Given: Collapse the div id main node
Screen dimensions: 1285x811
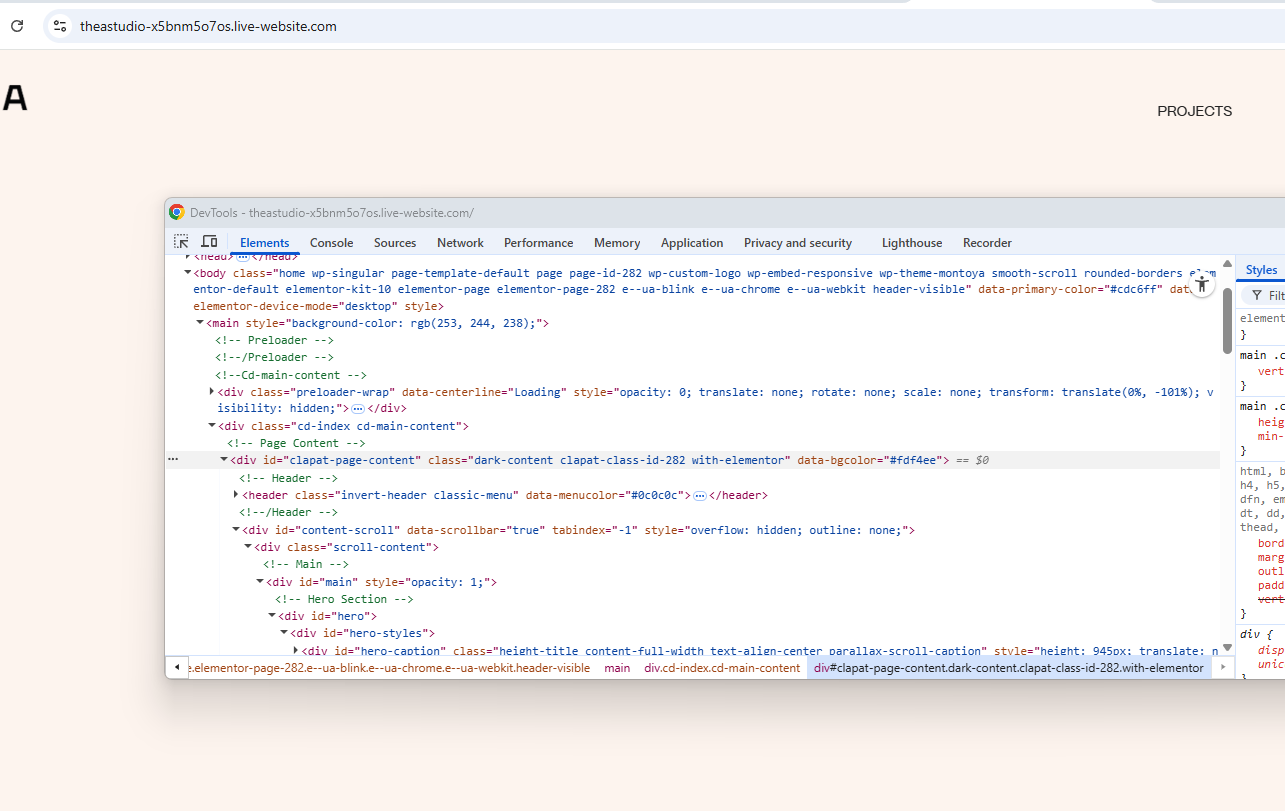Looking at the screenshot, I should [260, 582].
